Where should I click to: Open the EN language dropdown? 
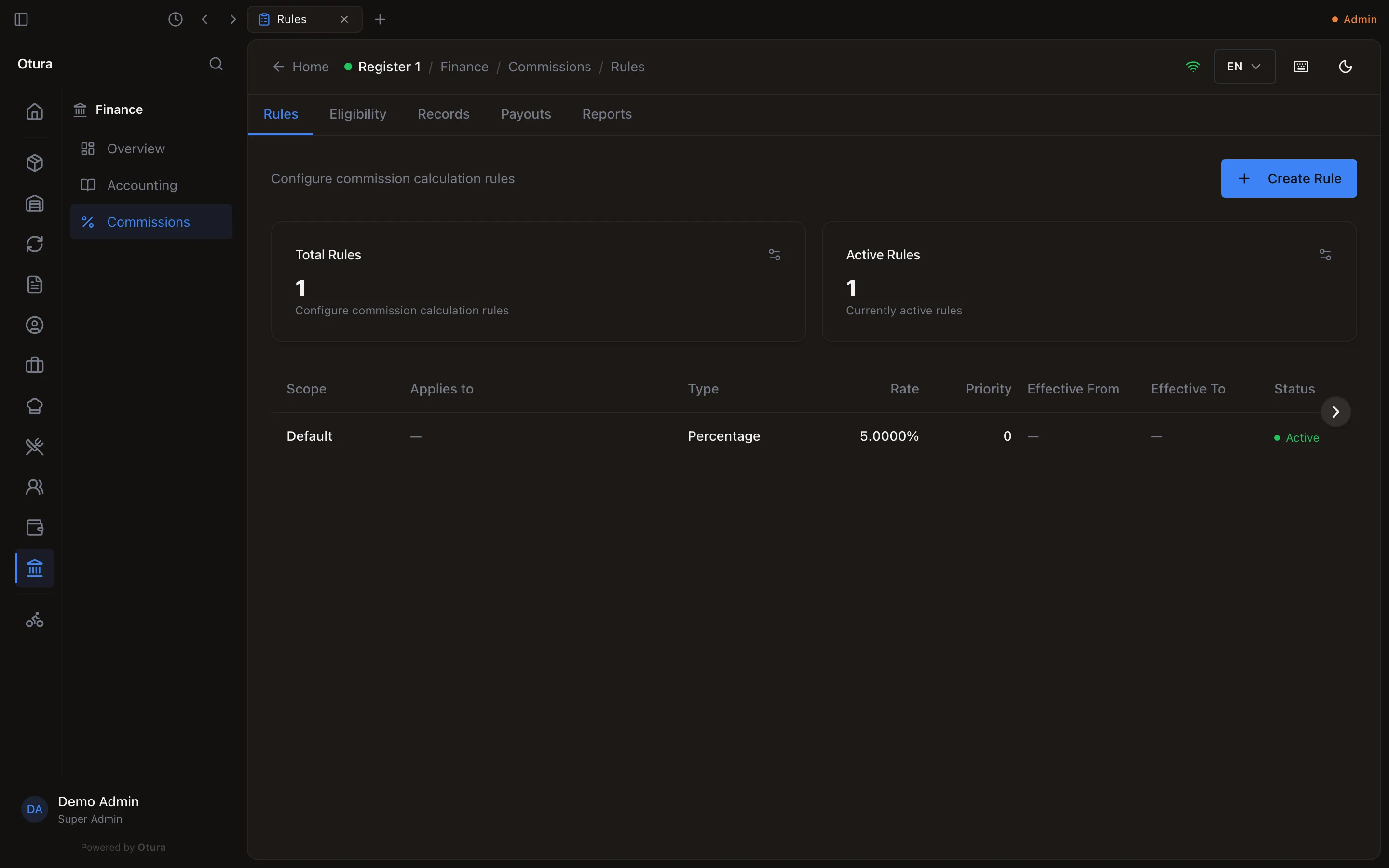click(x=1244, y=67)
